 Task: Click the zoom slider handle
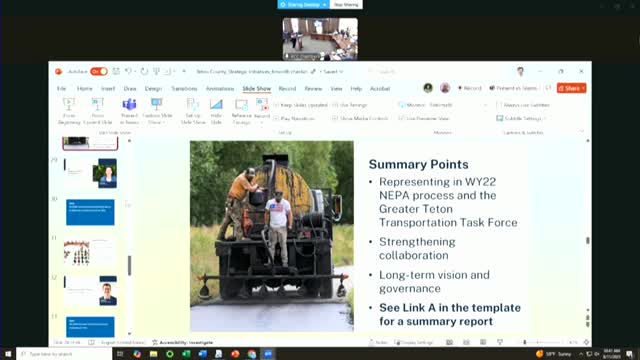coord(524,342)
